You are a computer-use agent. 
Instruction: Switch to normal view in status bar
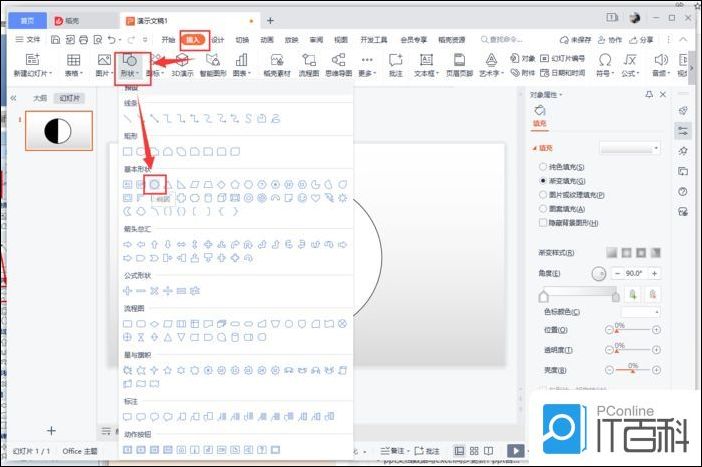pyautogui.click(x=459, y=451)
